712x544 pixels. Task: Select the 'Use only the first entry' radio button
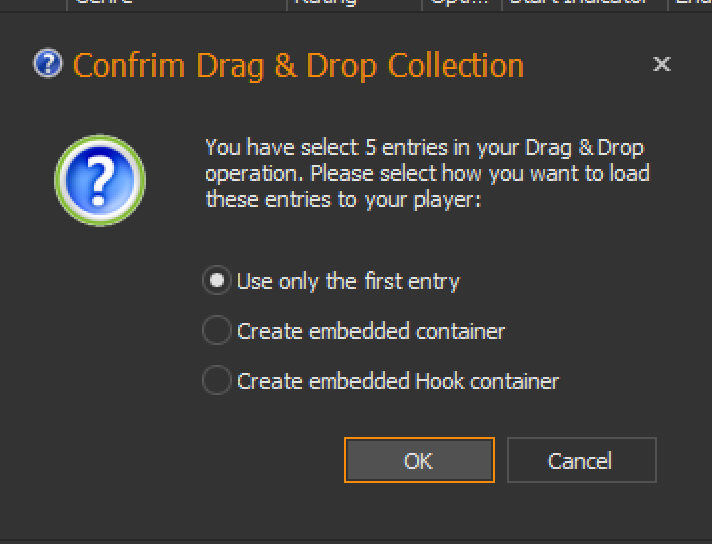[216, 281]
